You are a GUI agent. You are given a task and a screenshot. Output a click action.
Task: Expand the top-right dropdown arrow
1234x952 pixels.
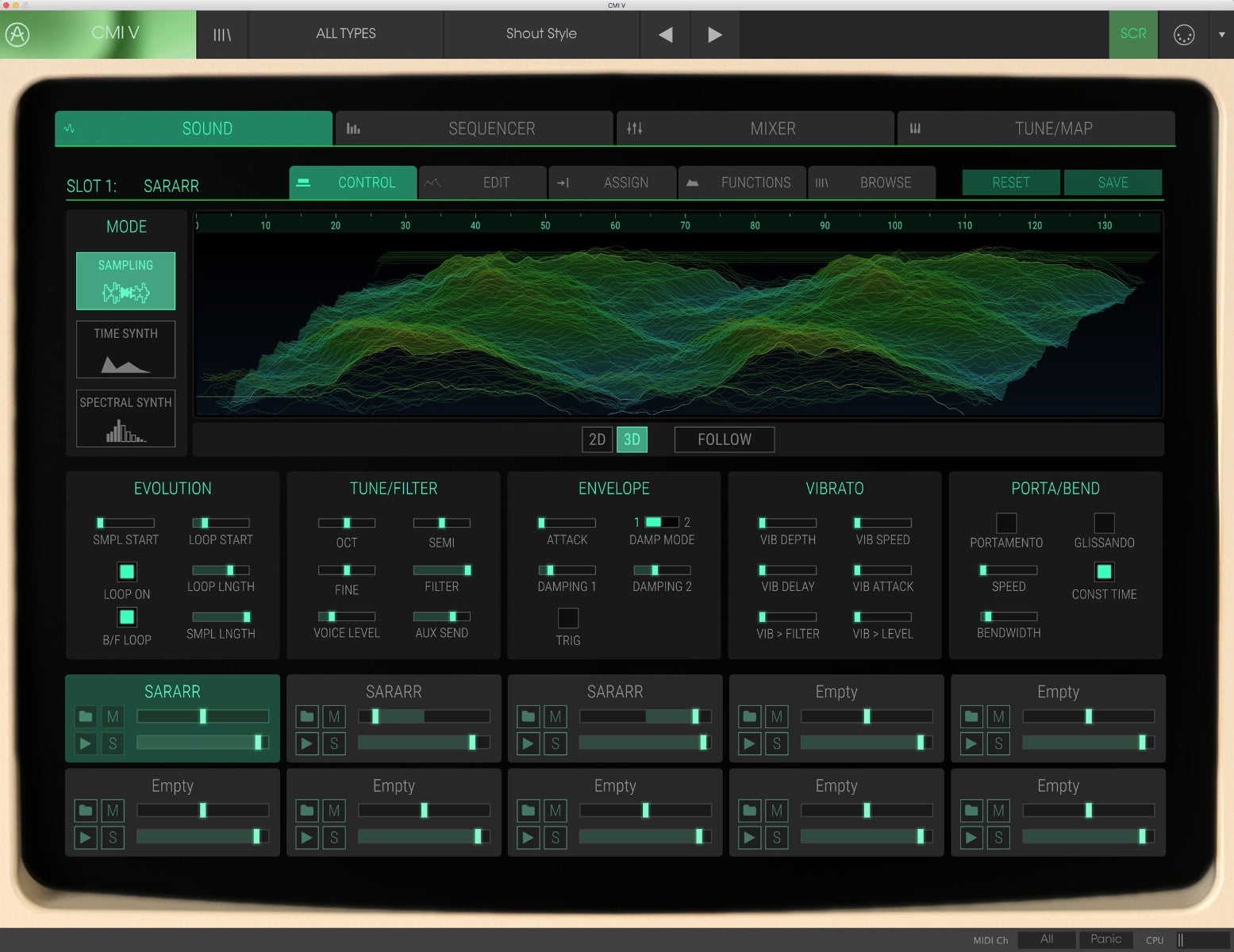pyautogui.click(x=1221, y=34)
